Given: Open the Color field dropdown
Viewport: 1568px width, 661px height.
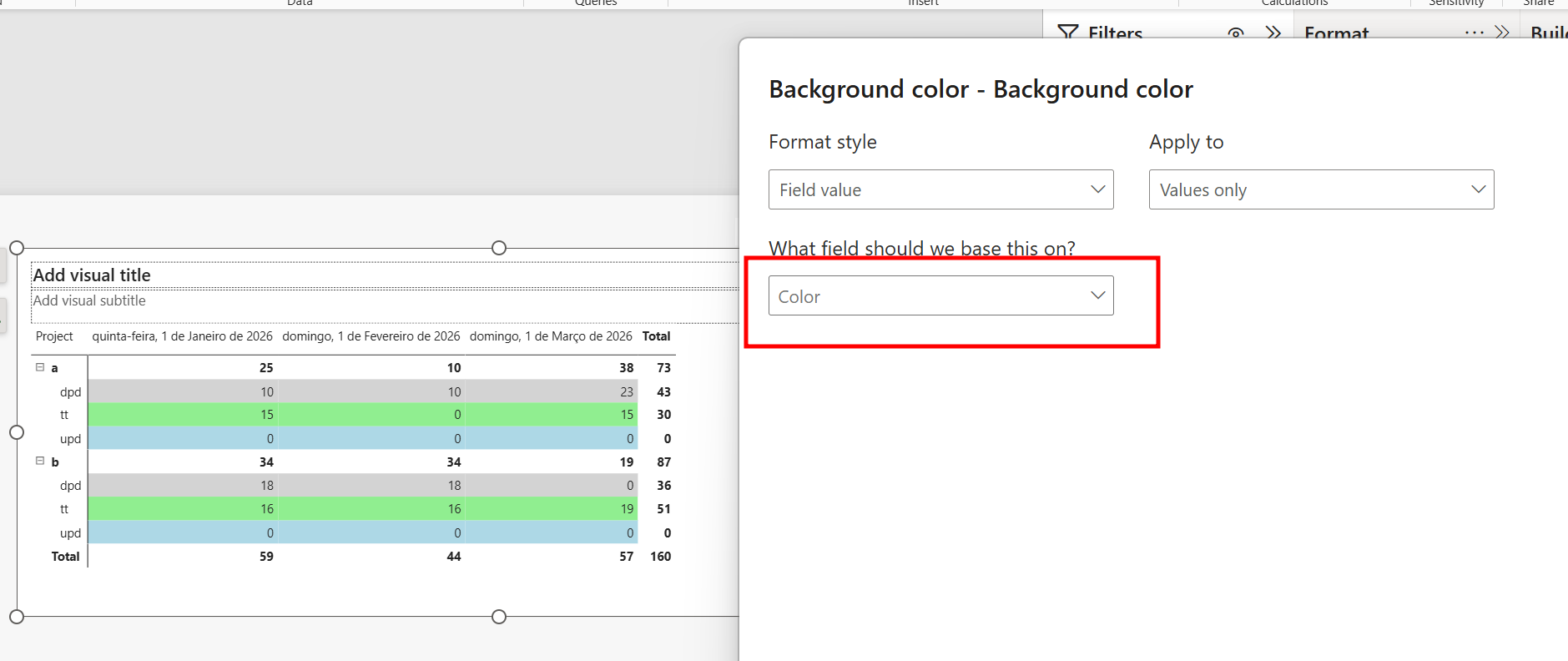Looking at the screenshot, I should 940,295.
